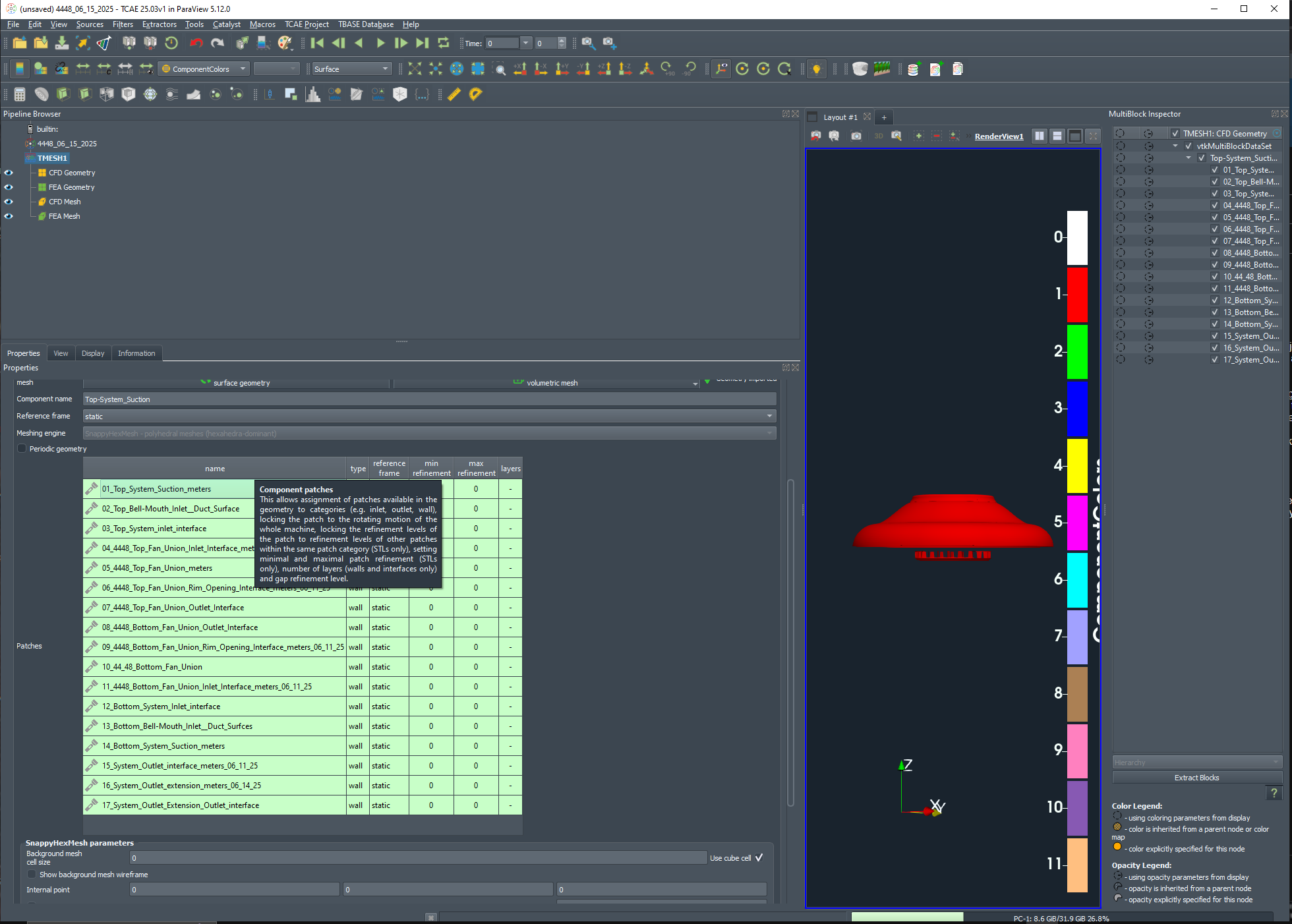
Task: Click the Undo toolbar icon
Action: (196, 43)
